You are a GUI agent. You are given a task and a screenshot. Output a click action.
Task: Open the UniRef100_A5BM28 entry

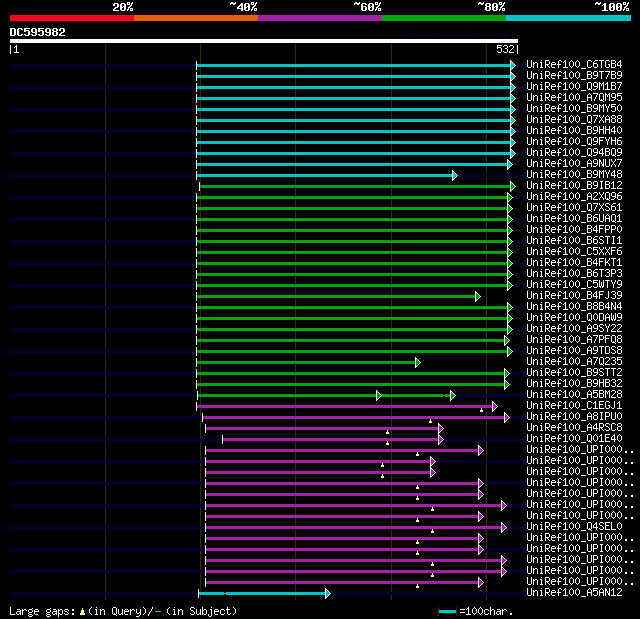coord(574,395)
